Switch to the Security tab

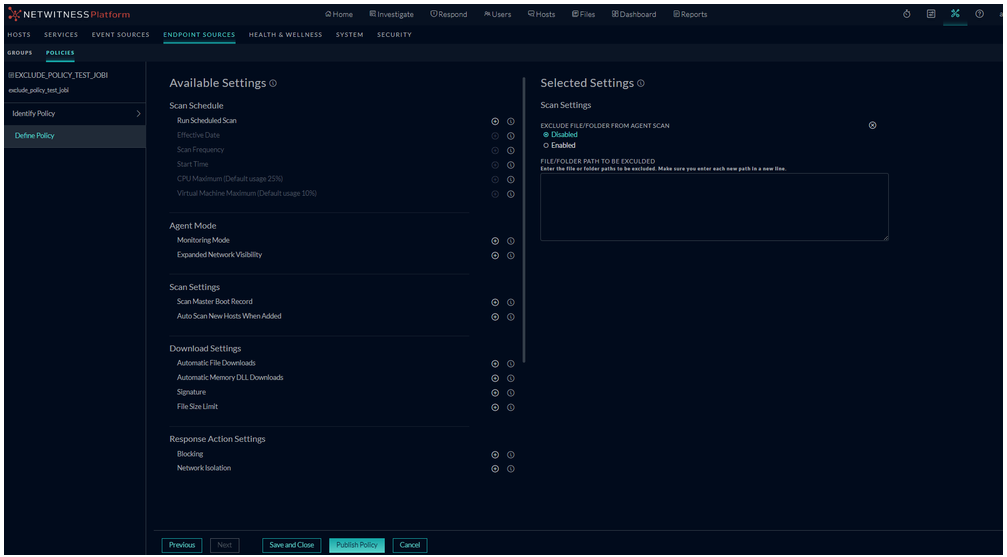[x=394, y=35]
